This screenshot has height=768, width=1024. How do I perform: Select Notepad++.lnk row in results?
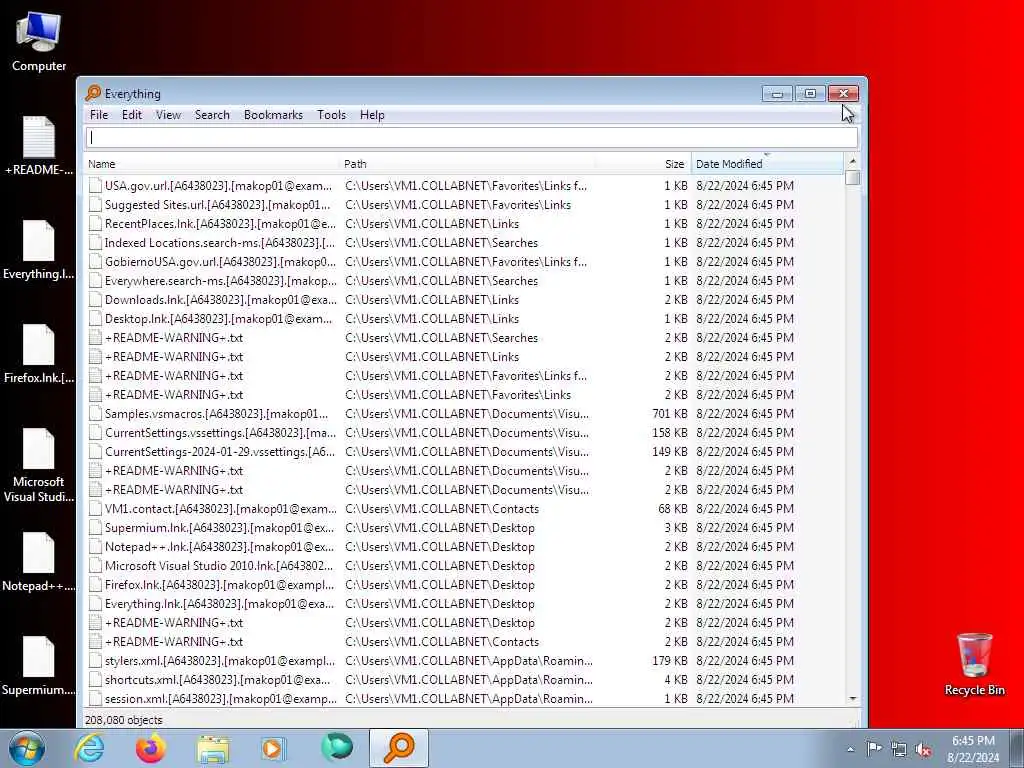464,547
